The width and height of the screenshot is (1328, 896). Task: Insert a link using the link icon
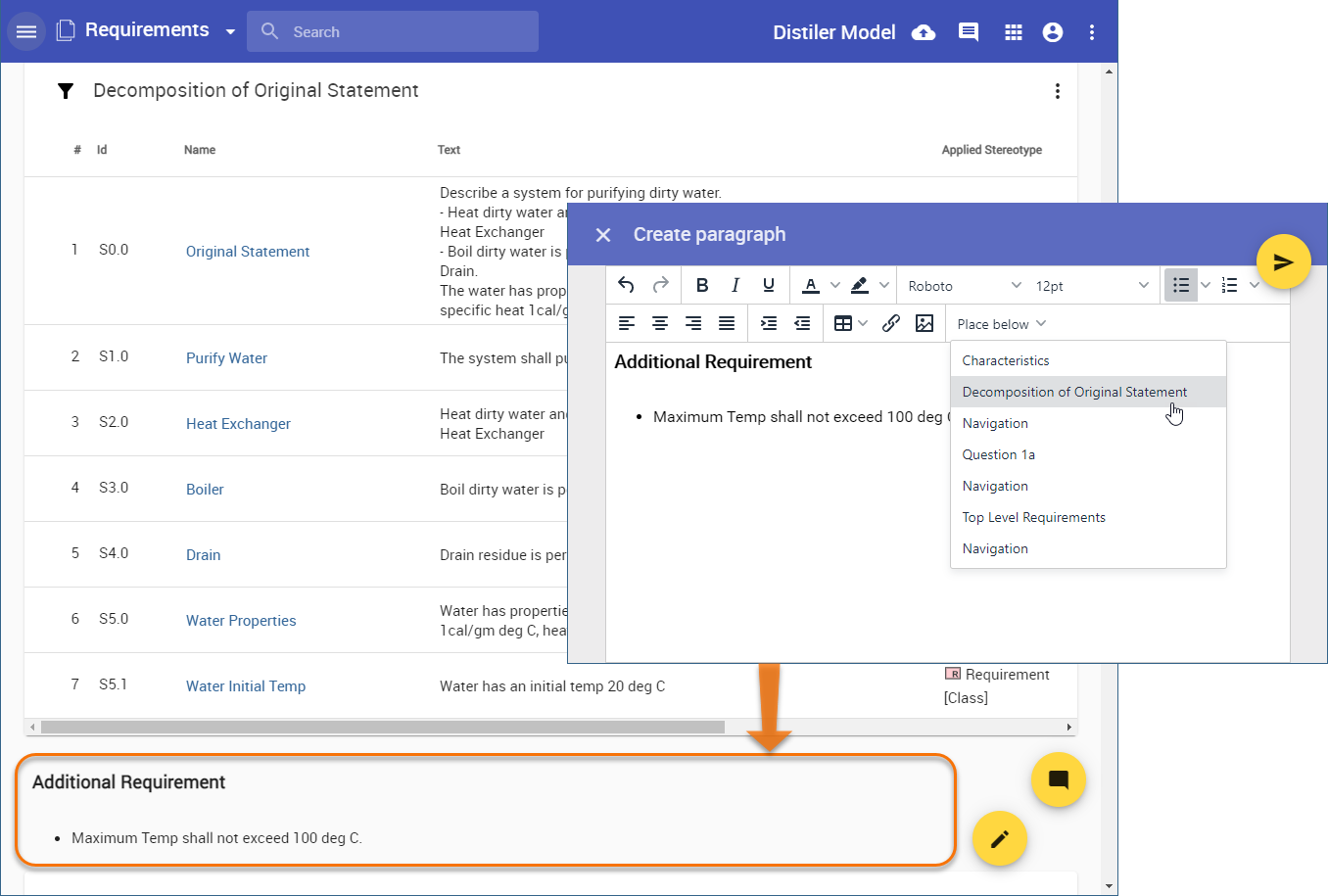click(x=891, y=323)
